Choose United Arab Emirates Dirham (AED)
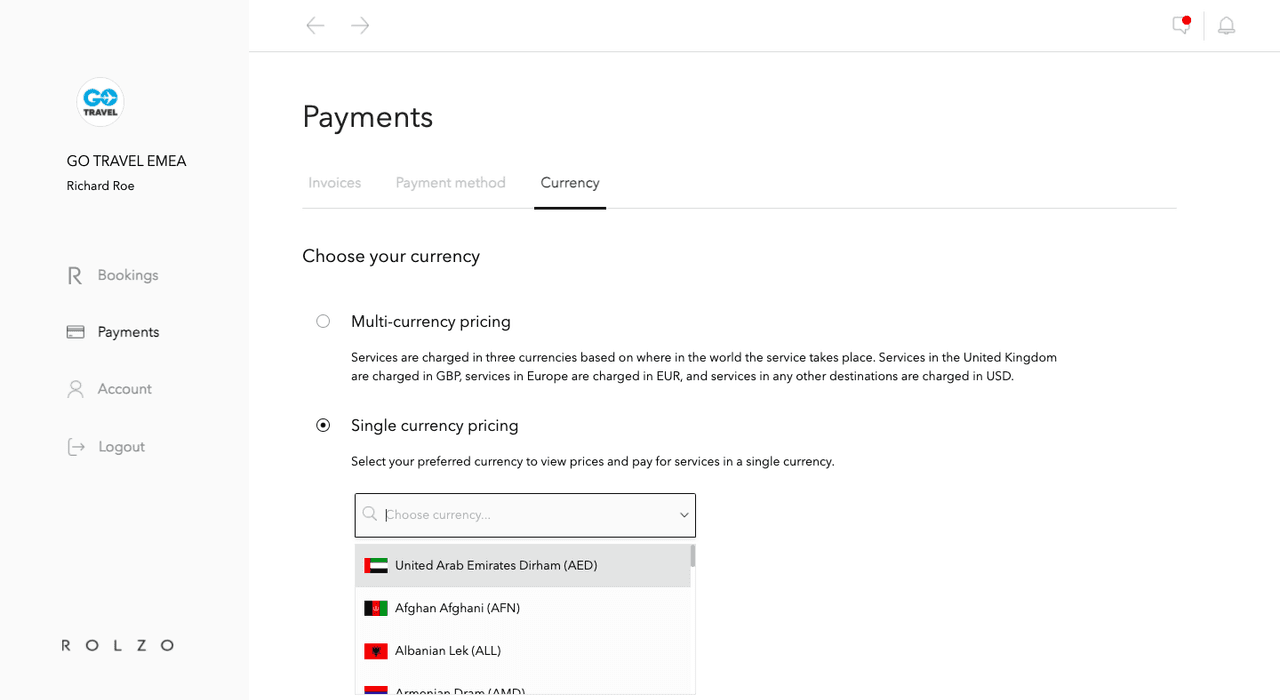 (496, 565)
